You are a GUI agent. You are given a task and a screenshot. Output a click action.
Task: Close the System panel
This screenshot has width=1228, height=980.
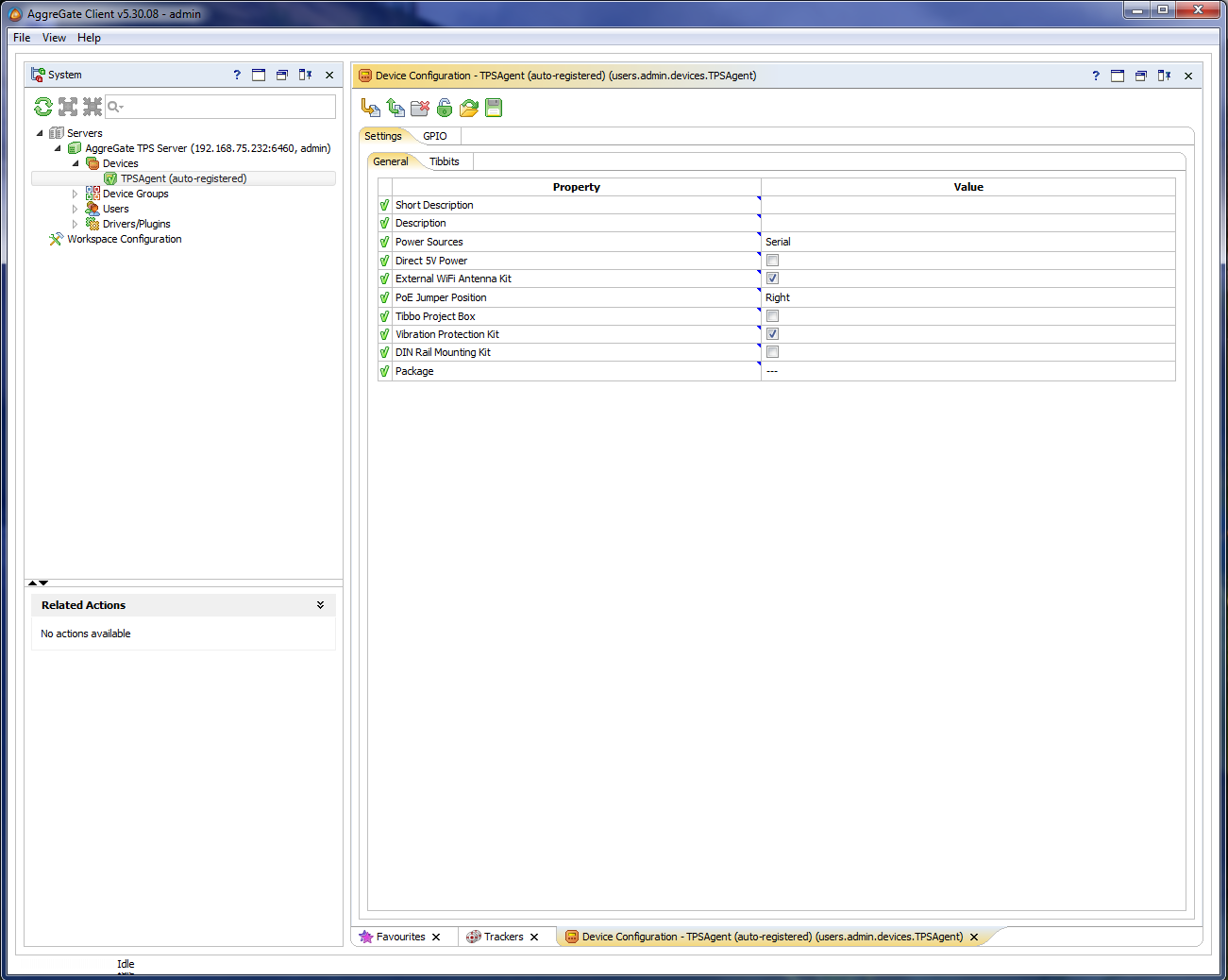click(x=329, y=76)
